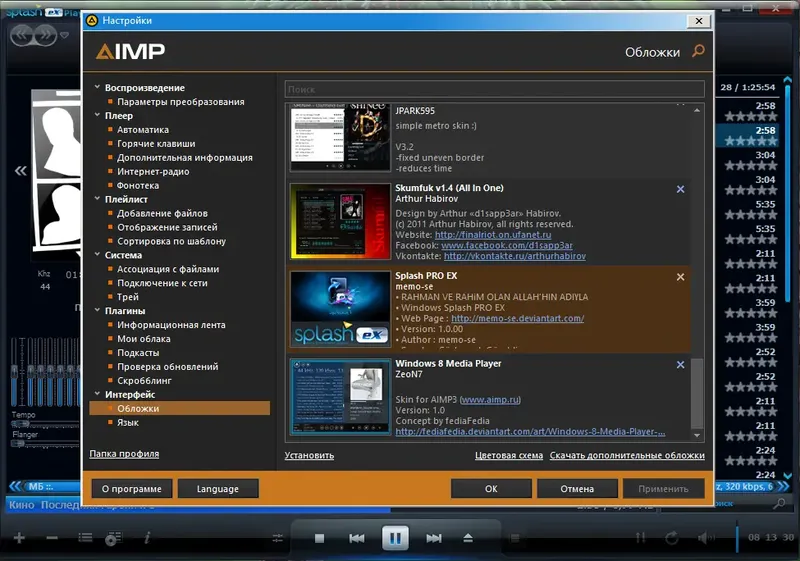Click the Установить link
The image size is (800, 561).
click(x=309, y=455)
